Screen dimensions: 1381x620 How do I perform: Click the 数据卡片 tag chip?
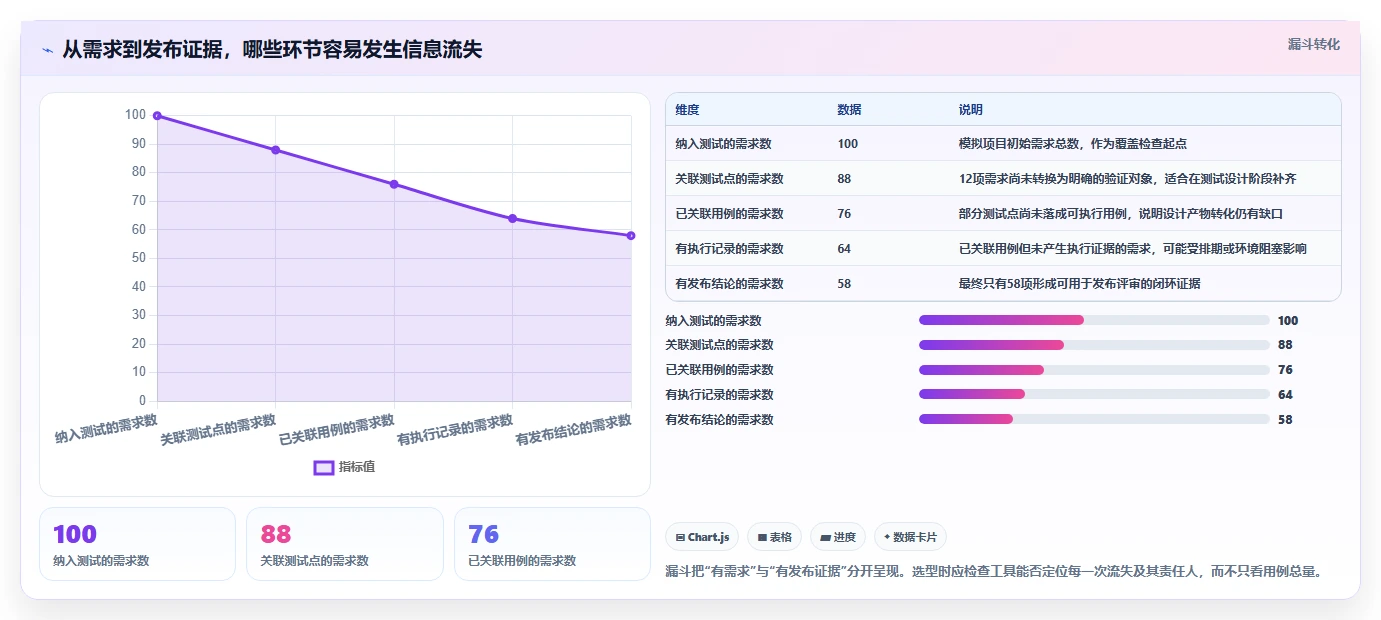[x=910, y=537]
